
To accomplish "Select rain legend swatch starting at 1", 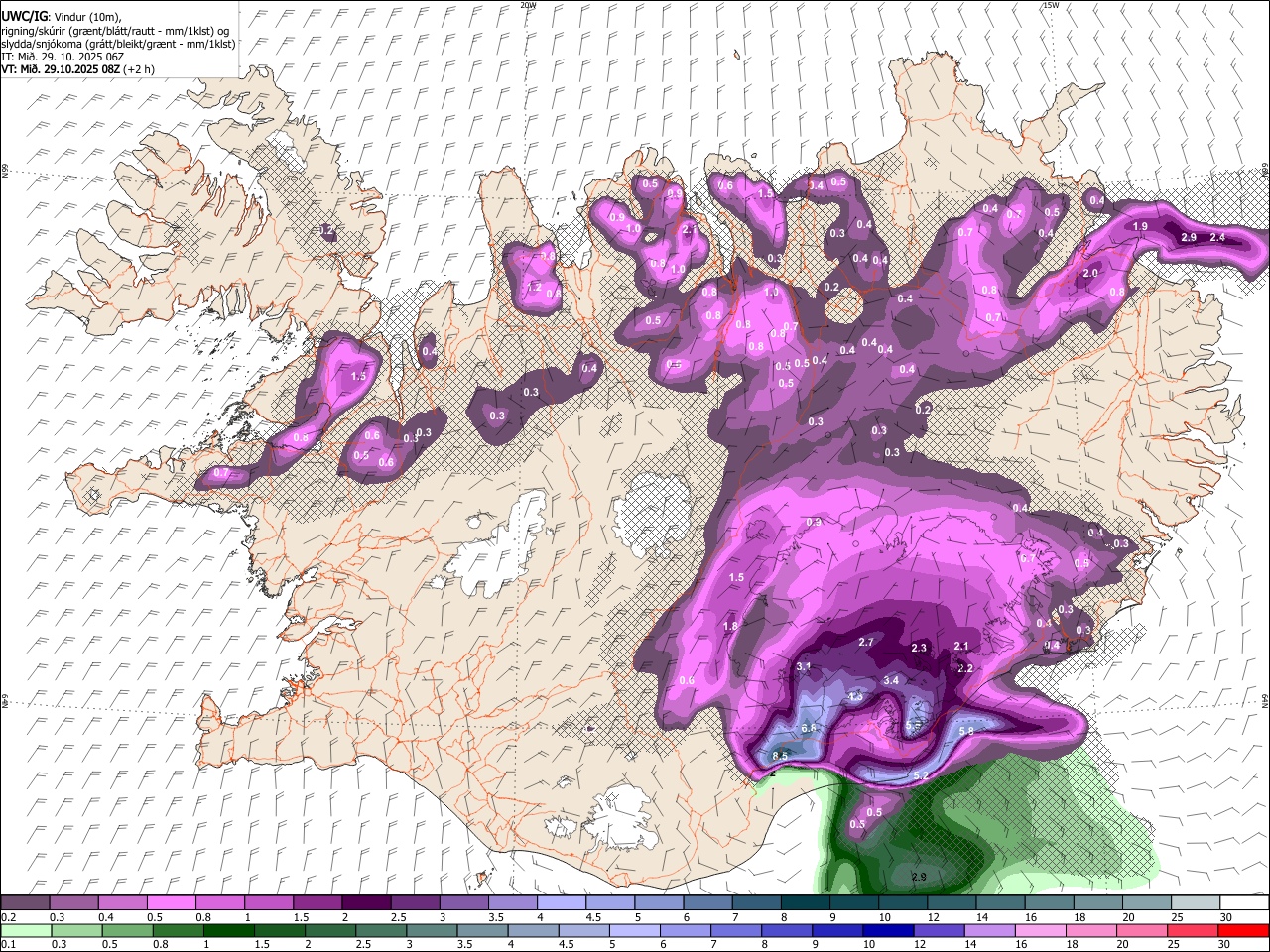I will 229,930.
